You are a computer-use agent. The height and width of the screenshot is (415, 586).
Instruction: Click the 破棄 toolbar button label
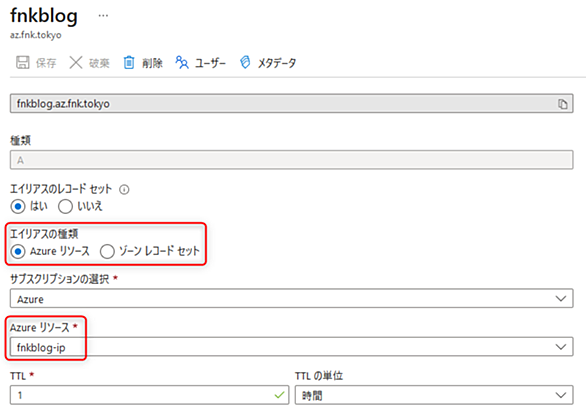coord(99,63)
